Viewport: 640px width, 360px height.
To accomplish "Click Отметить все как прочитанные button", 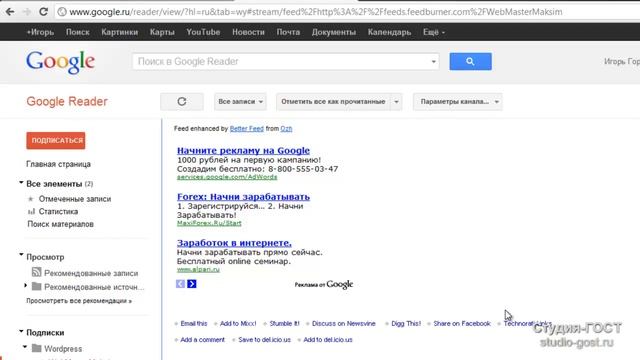I will (333, 102).
